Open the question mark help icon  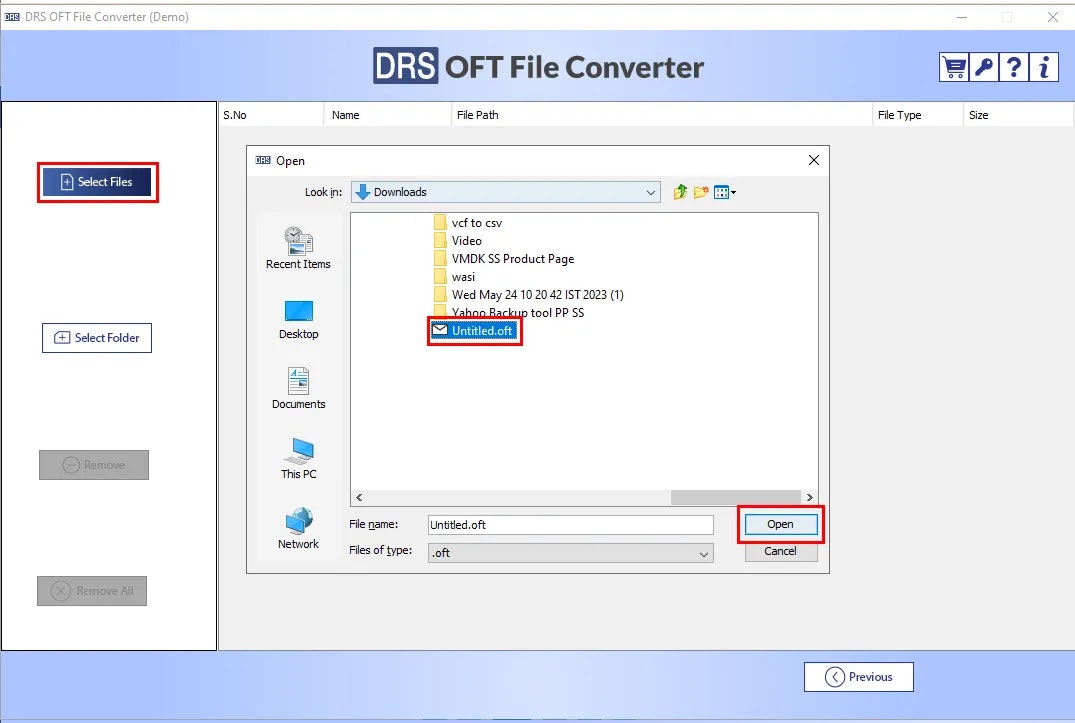[1014, 67]
